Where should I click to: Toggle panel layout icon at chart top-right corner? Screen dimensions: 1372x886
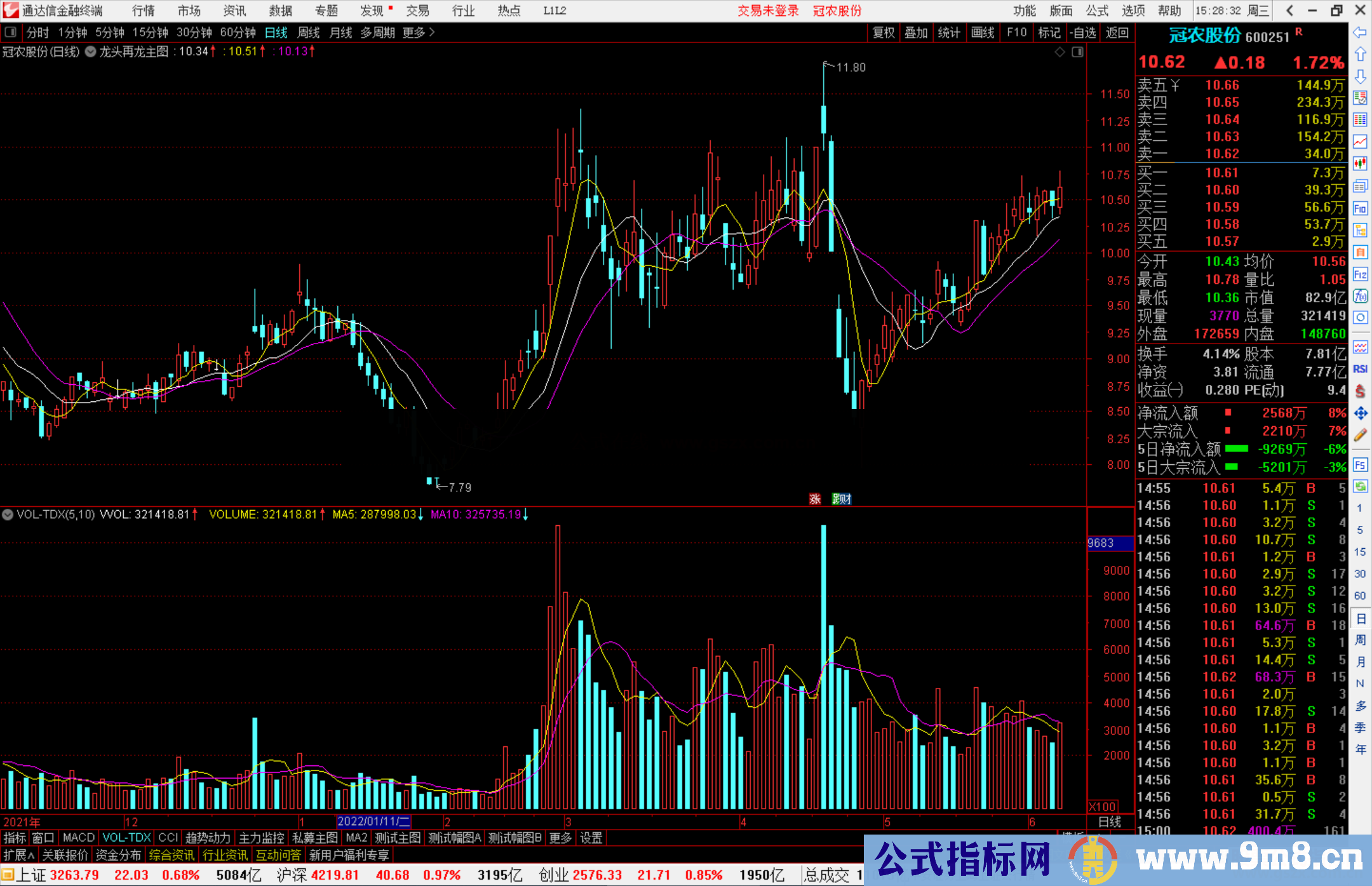1077,52
